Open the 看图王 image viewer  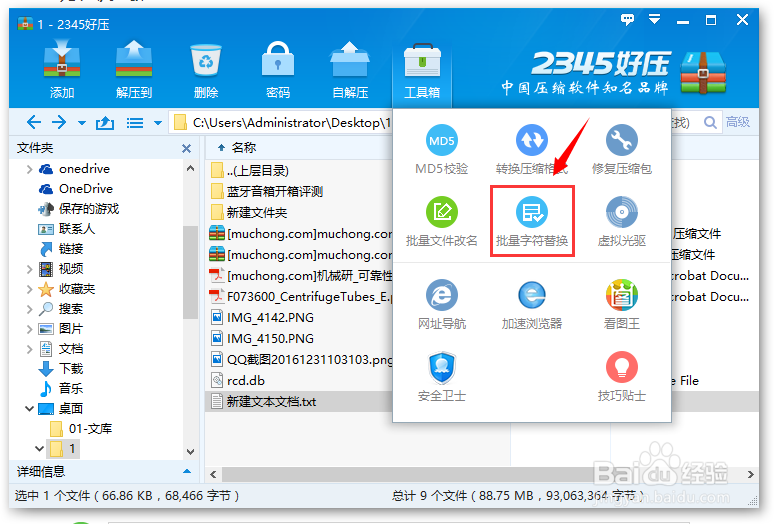click(x=621, y=304)
